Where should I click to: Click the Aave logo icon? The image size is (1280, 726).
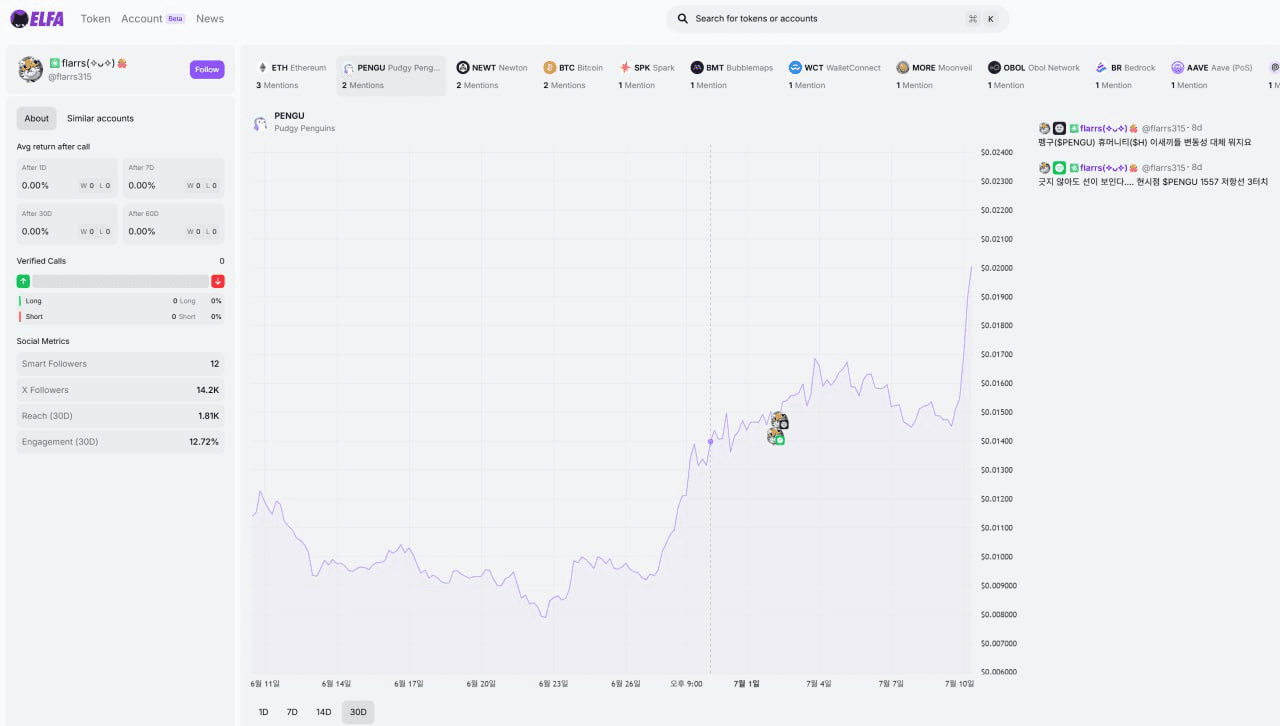pos(1178,68)
